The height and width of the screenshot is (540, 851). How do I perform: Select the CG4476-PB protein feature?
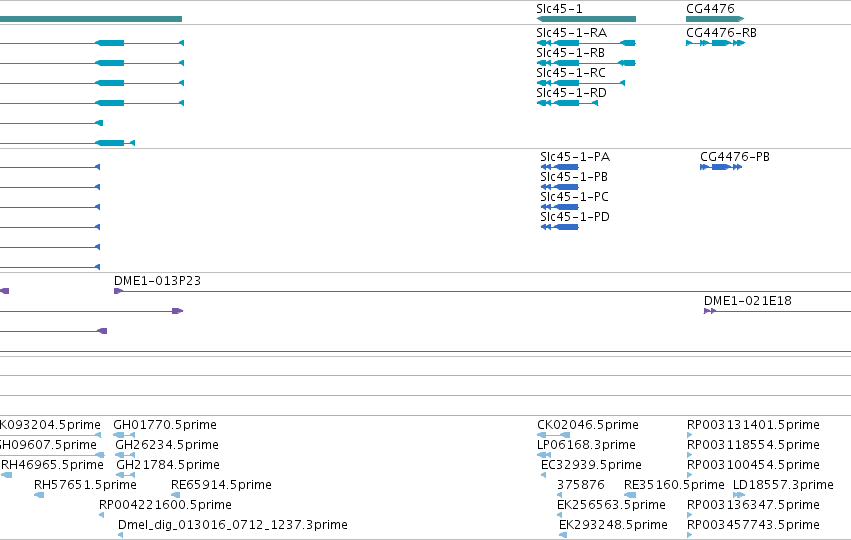[x=721, y=167]
